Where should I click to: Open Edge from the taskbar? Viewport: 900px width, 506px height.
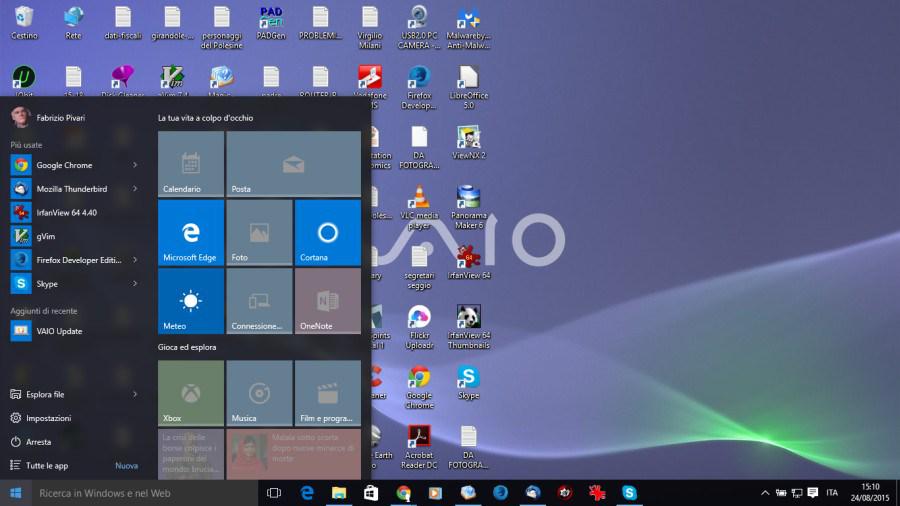click(x=307, y=493)
